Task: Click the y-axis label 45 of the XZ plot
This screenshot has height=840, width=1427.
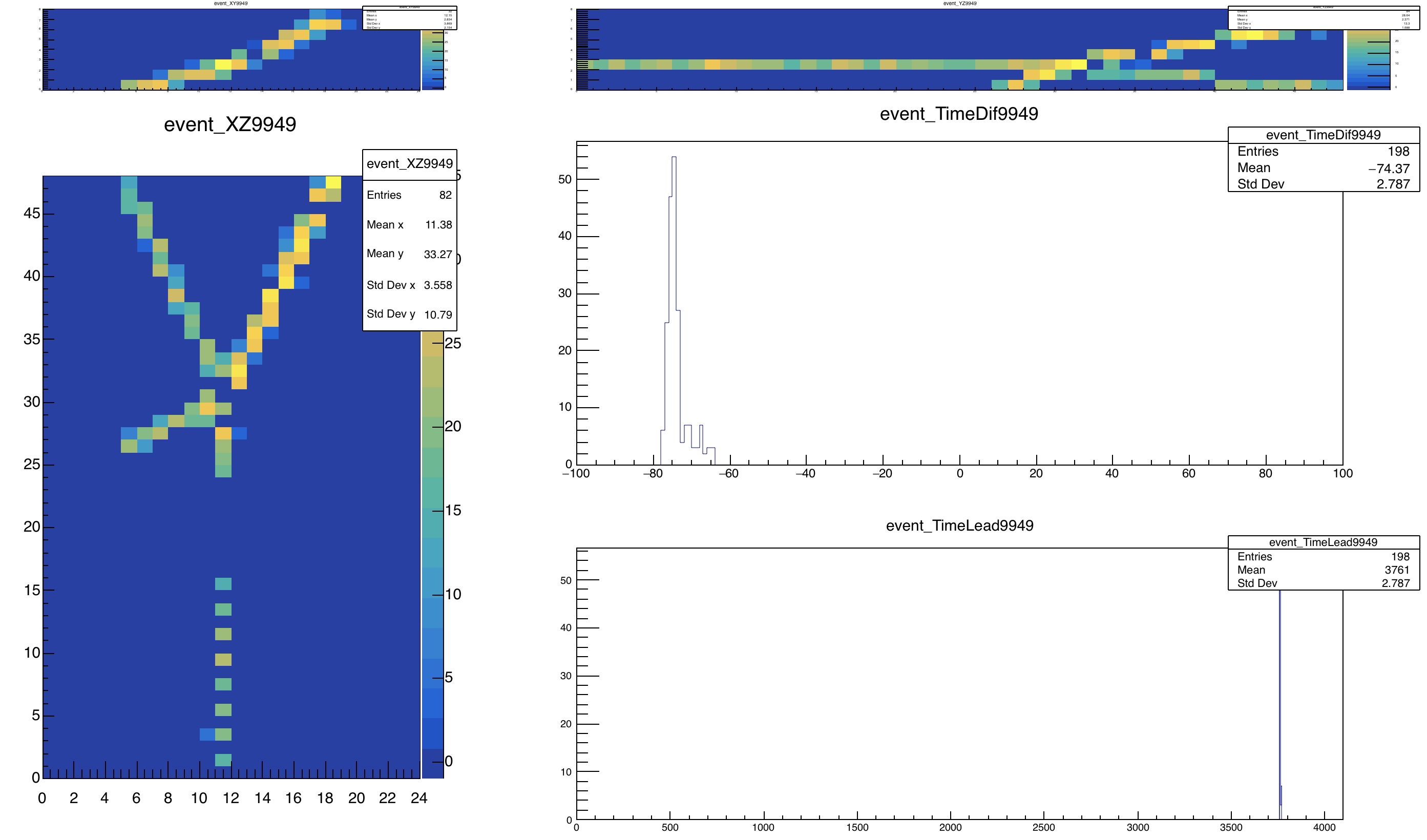Action: (32, 214)
